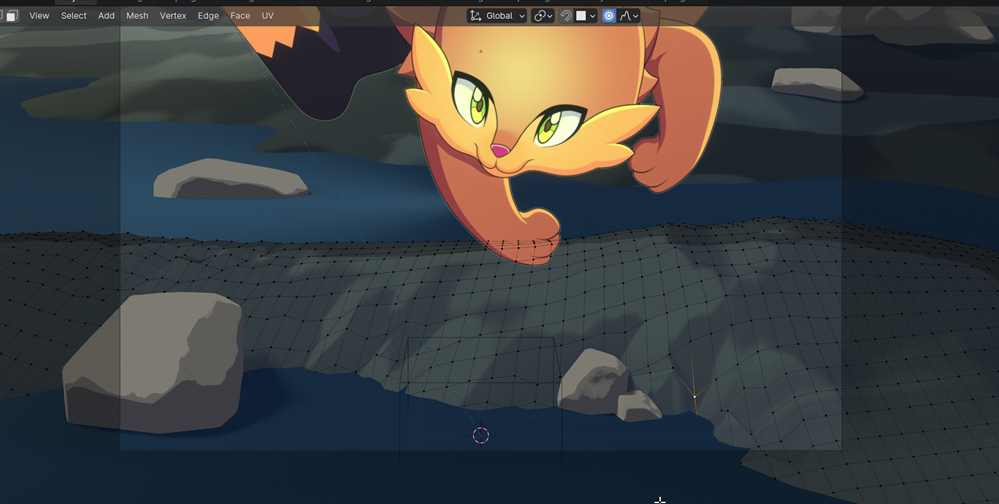The width and height of the screenshot is (999, 504).
Task: Click the 3D cursor in viewport
Action: pyautogui.click(x=481, y=435)
